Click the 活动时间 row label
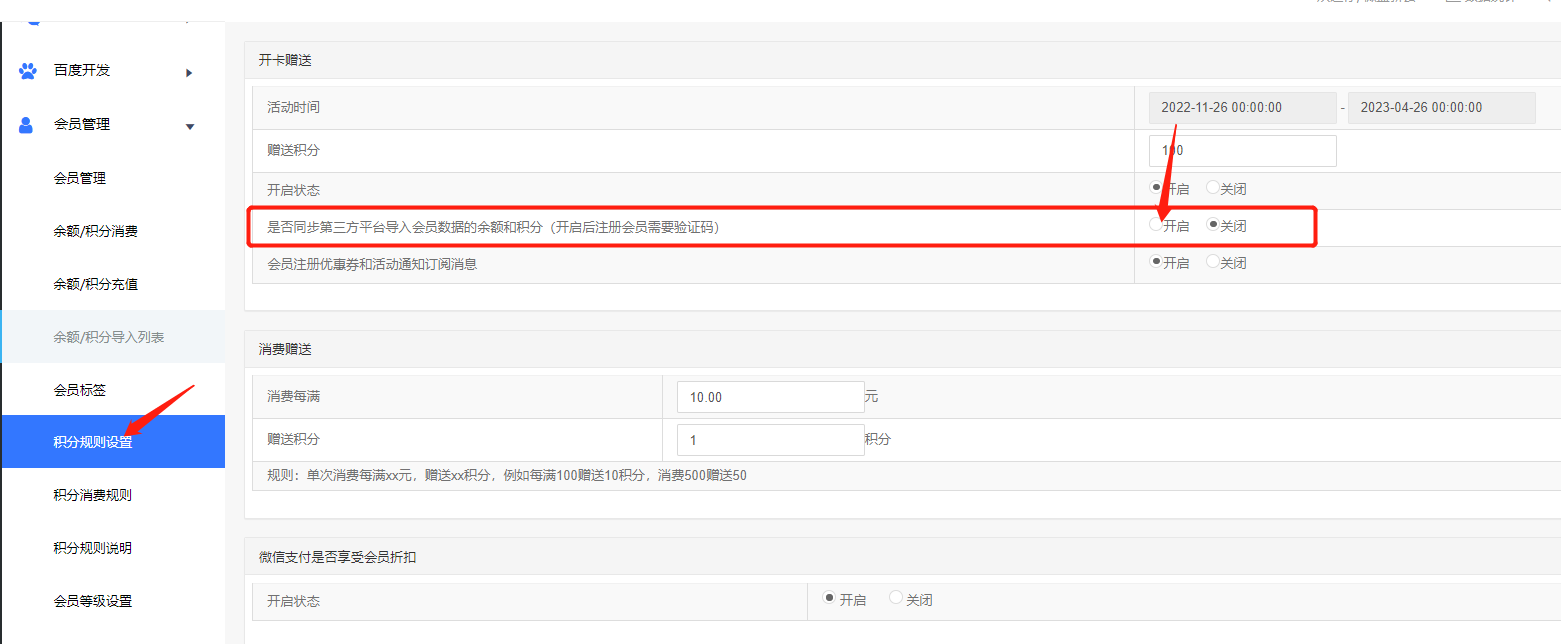 pos(294,107)
